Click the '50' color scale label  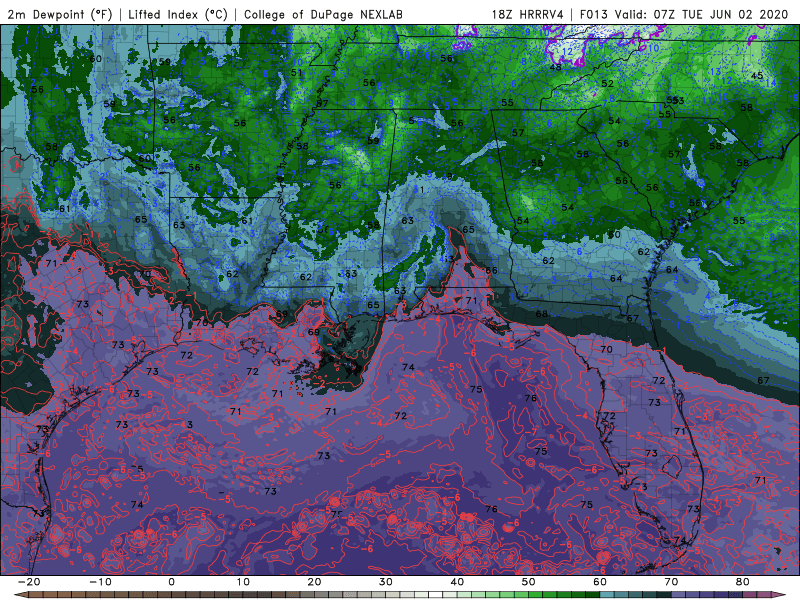pyautogui.click(x=529, y=582)
